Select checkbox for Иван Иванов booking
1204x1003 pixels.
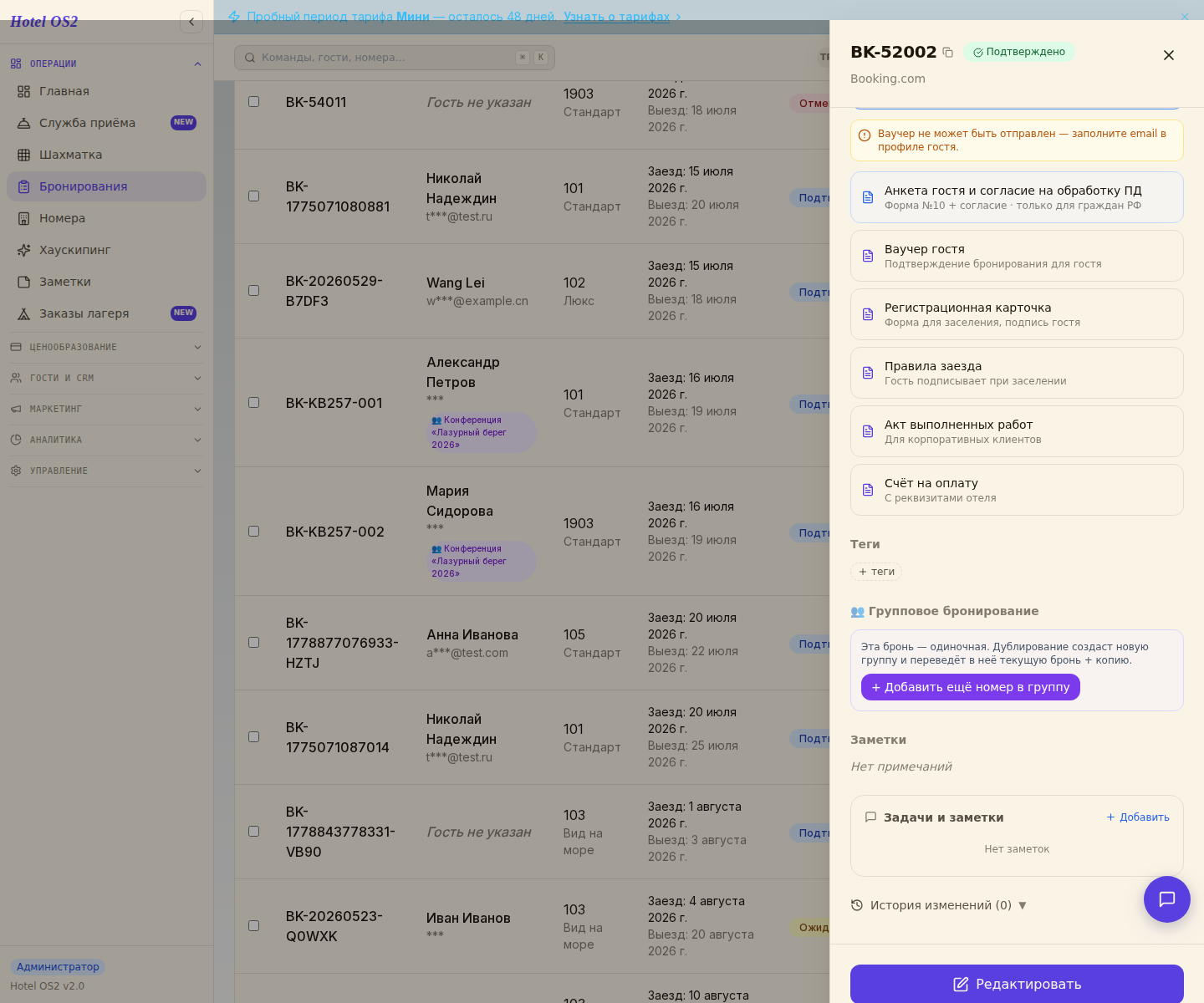point(254,925)
